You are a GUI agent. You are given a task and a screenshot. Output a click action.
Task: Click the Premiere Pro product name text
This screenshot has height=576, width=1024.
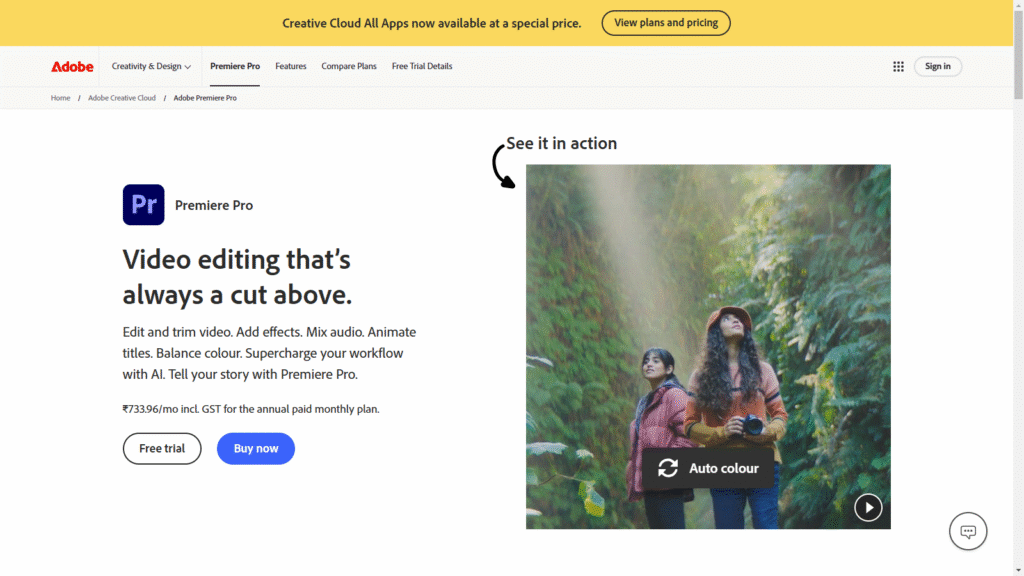pos(214,205)
